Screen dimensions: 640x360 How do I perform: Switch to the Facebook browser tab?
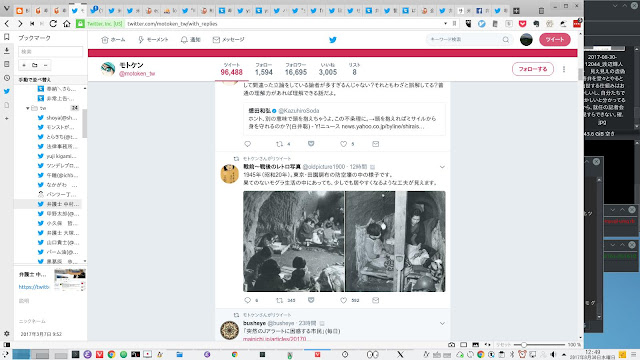pos(483,11)
